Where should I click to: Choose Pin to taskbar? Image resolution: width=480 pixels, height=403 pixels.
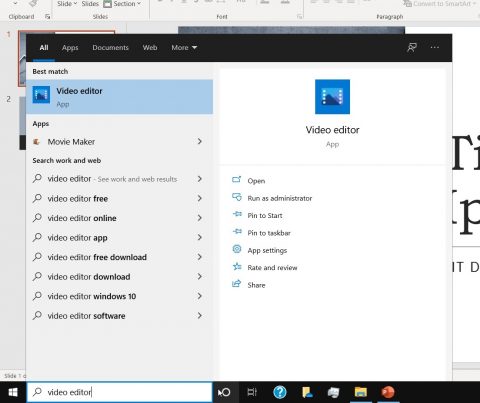(x=269, y=233)
